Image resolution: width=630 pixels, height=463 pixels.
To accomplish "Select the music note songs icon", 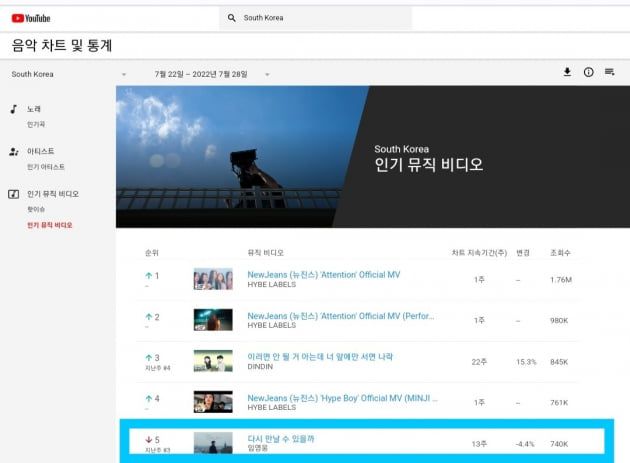I will point(14,108).
